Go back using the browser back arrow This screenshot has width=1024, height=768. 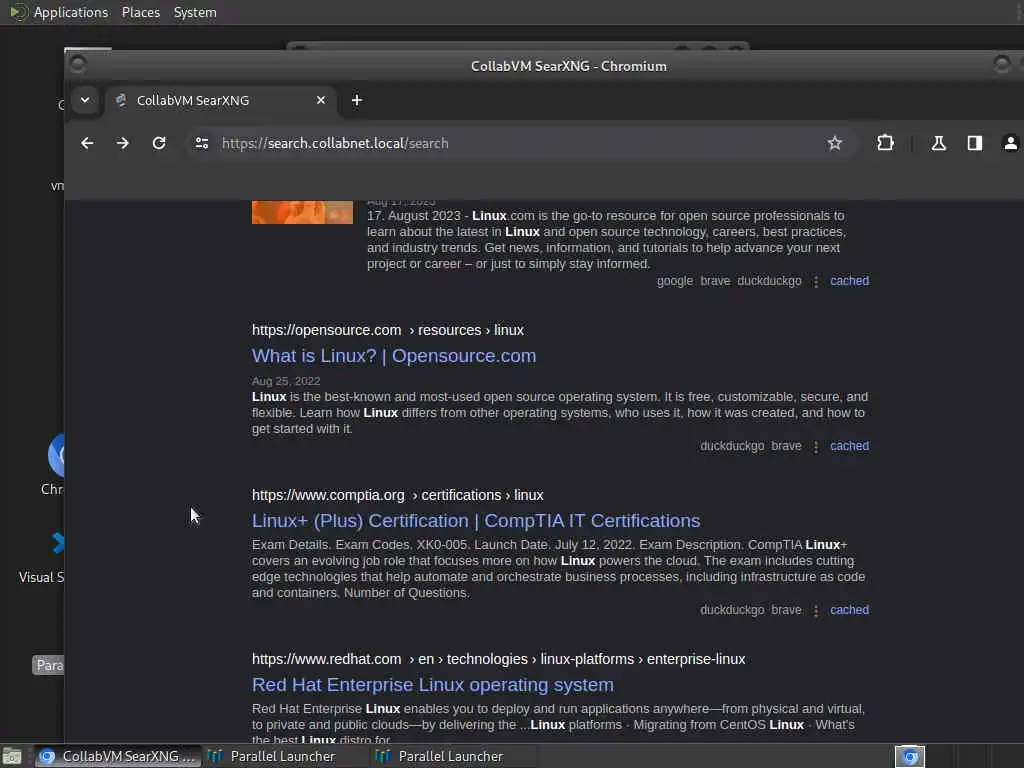(87, 143)
